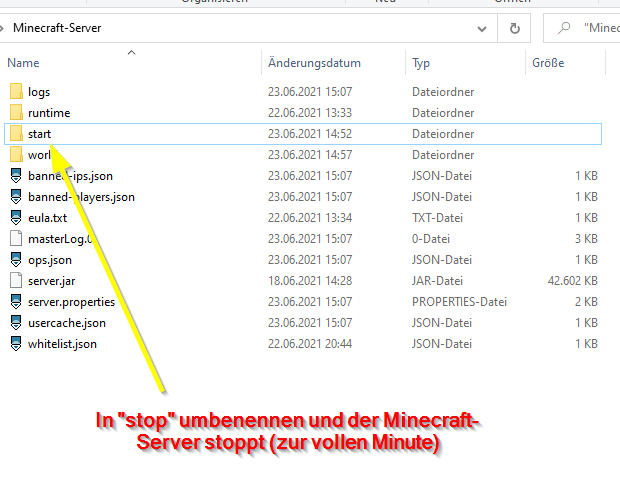This screenshot has width=620, height=490.
Task: Select banned-ips.json file name
Action: (x=70, y=176)
